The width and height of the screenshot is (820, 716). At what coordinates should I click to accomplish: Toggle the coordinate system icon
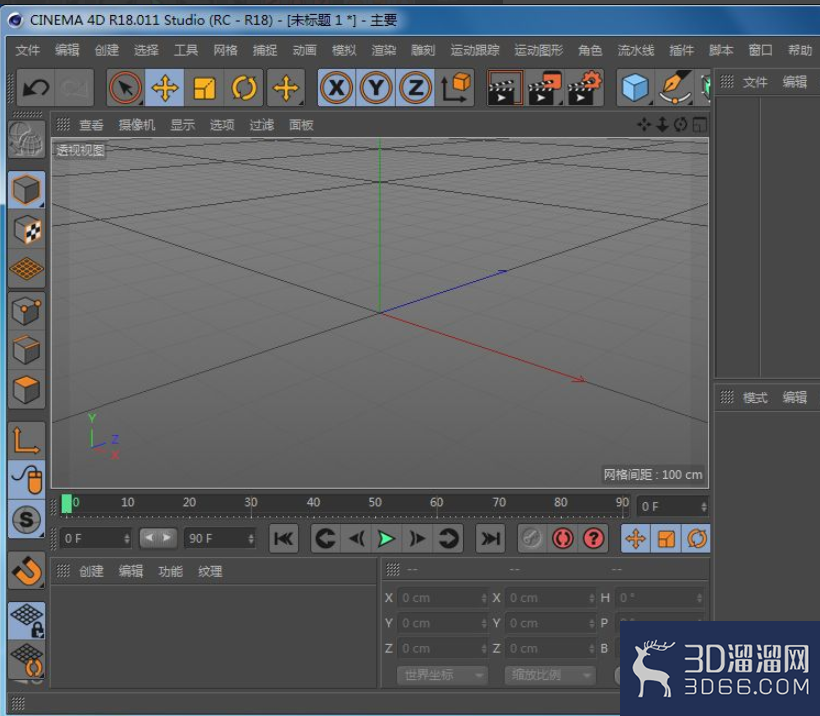455,87
